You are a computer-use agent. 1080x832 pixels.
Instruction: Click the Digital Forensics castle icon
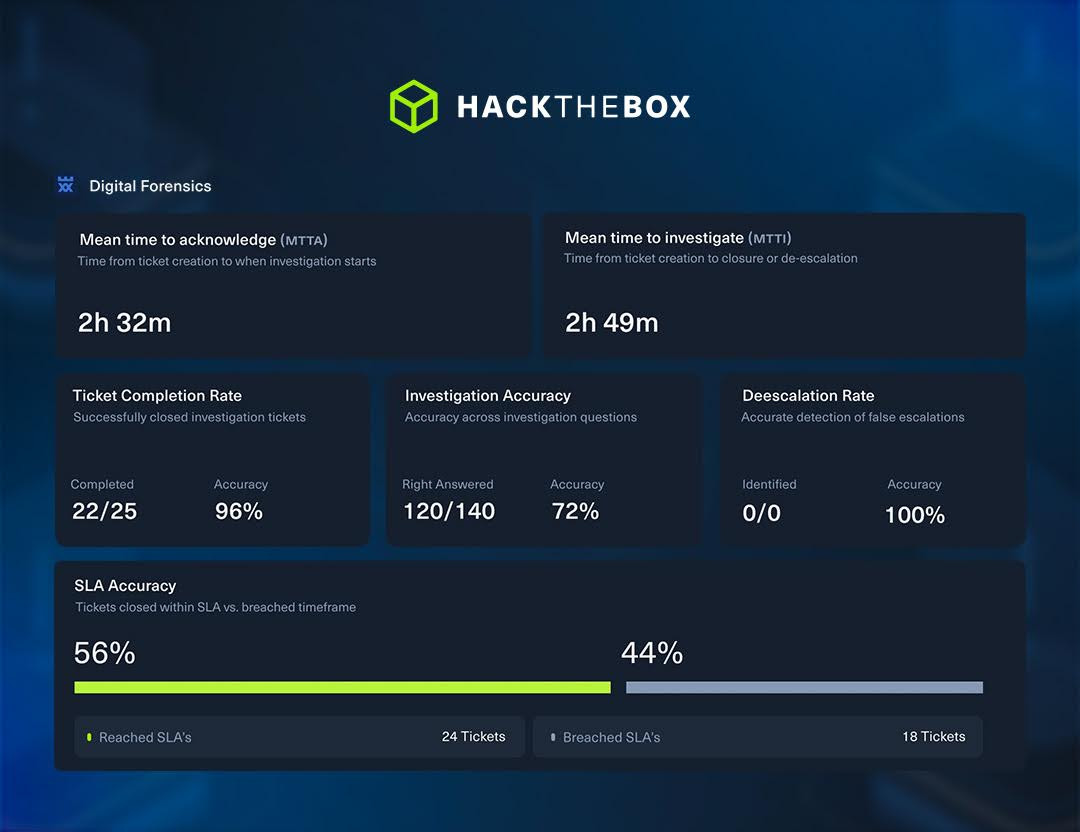[x=66, y=185]
